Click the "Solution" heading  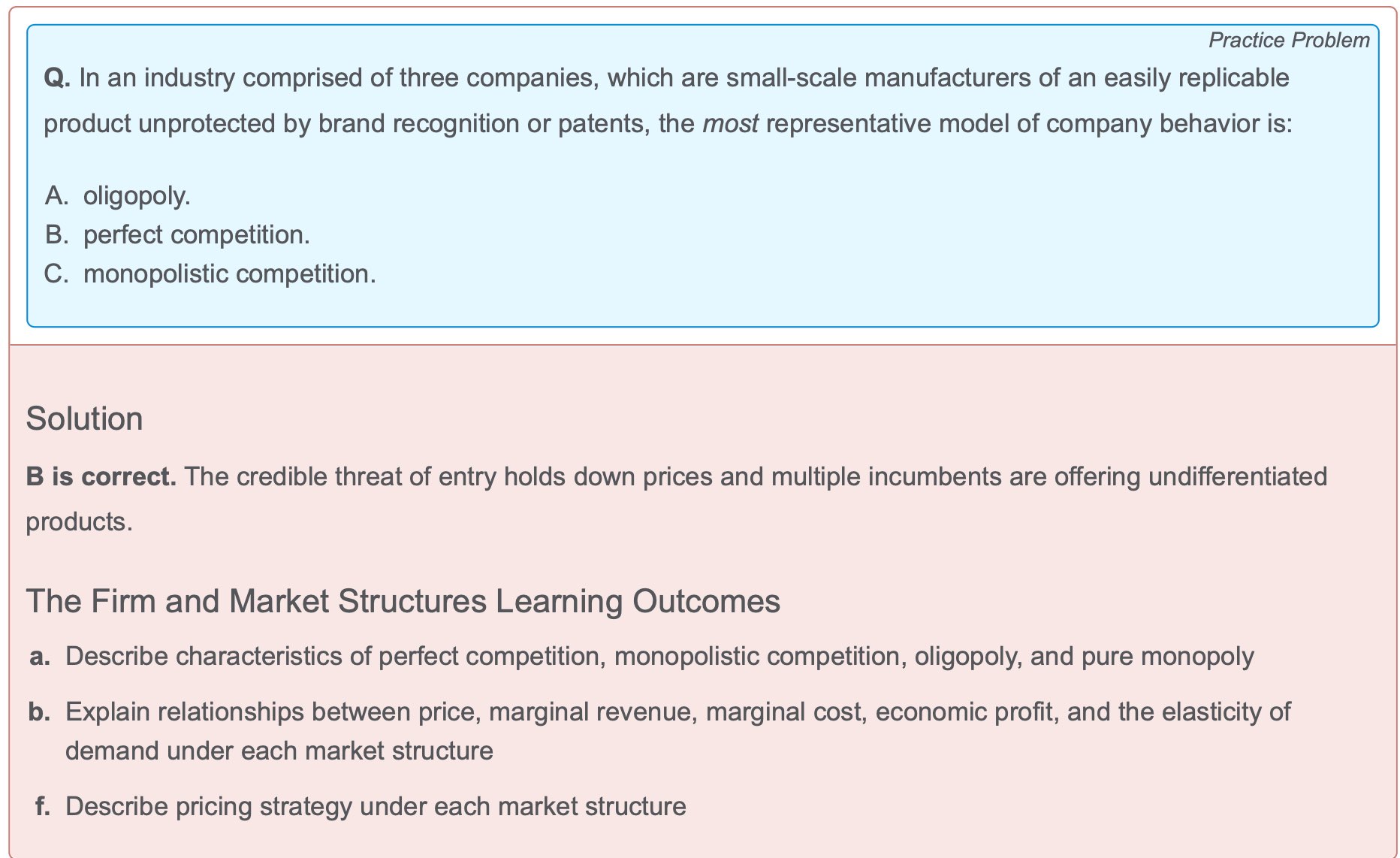point(84,418)
